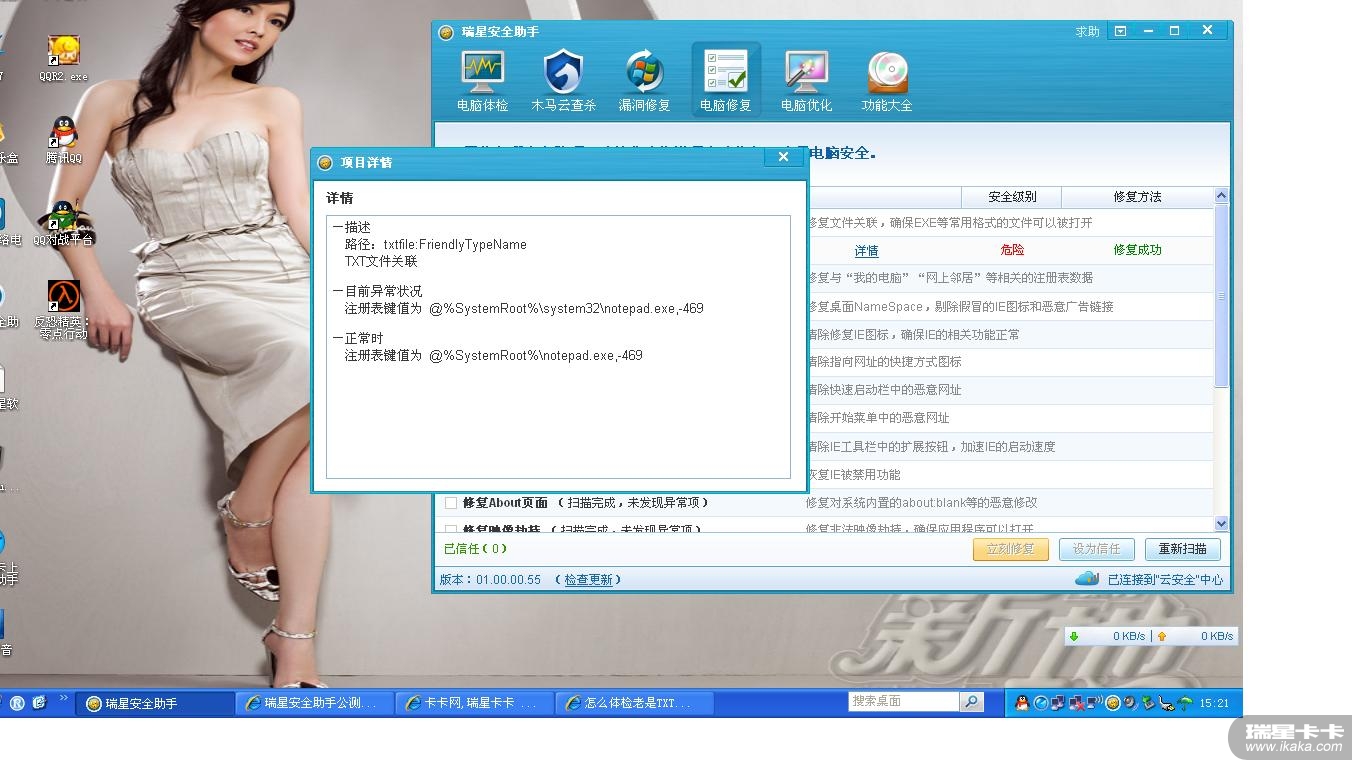This screenshot has width=1366, height=768.
Task: Switch to 瑞星安全助手公测 IE taskbar button
Action: (x=315, y=704)
